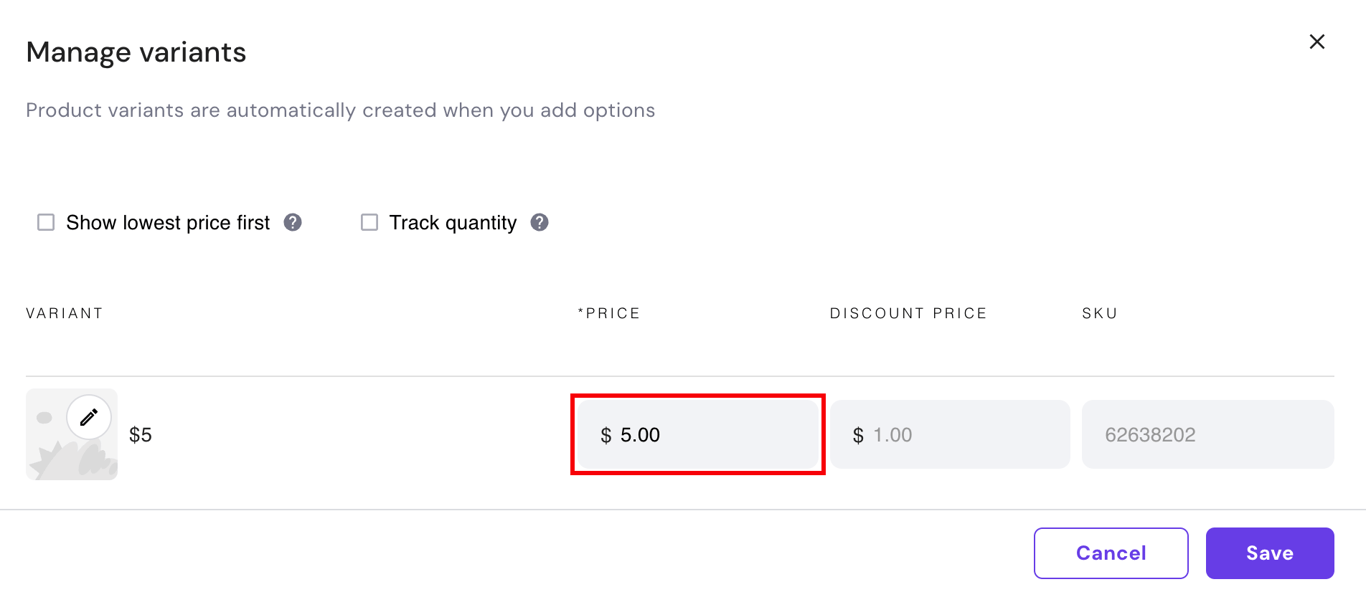Click the question mark beside 'Track quantity'
The width and height of the screenshot is (1366, 592).
pos(539,222)
